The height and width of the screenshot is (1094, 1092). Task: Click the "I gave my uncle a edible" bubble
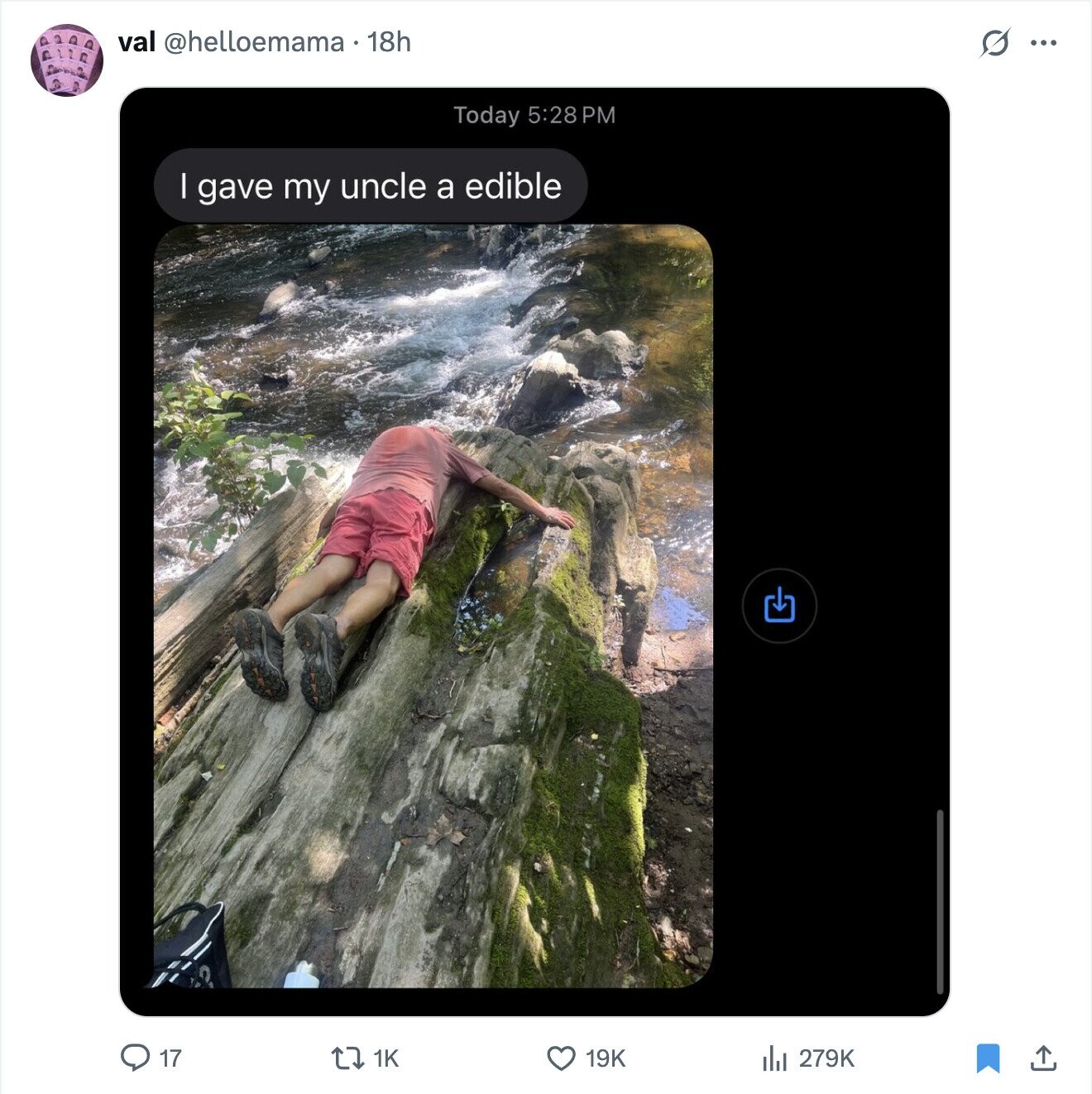tap(371, 186)
